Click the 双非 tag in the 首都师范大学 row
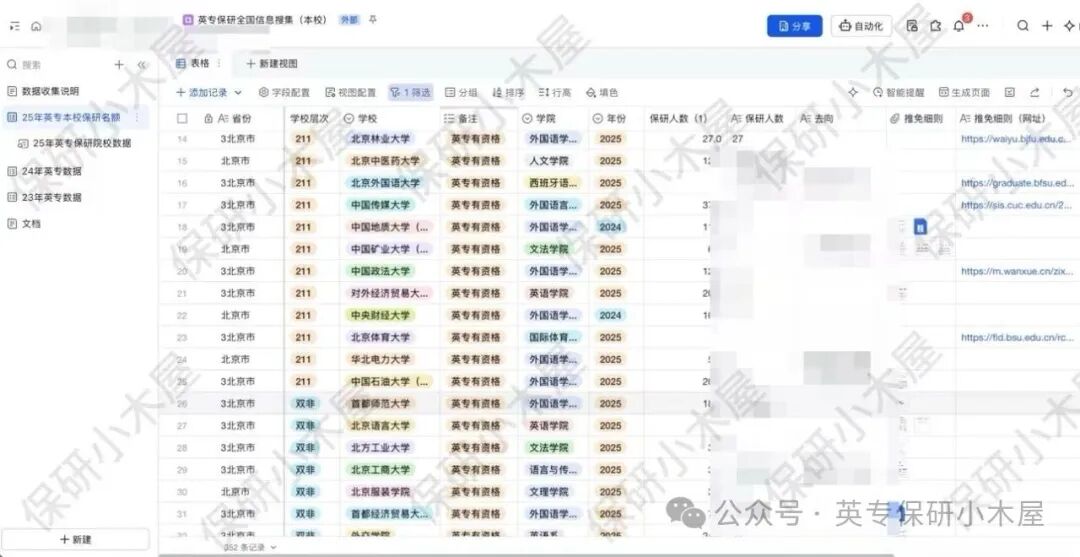Screen dimensions: 1080x557 point(305,403)
